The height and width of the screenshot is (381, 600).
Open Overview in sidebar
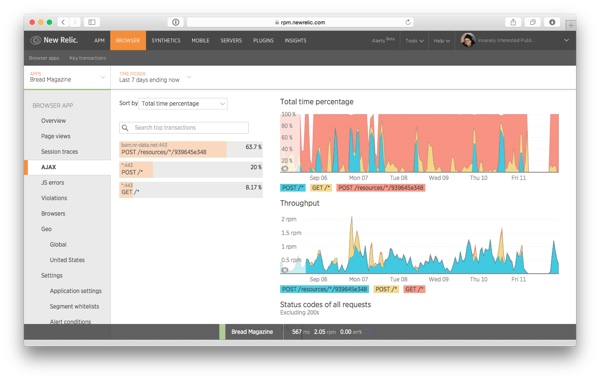click(54, 120)
